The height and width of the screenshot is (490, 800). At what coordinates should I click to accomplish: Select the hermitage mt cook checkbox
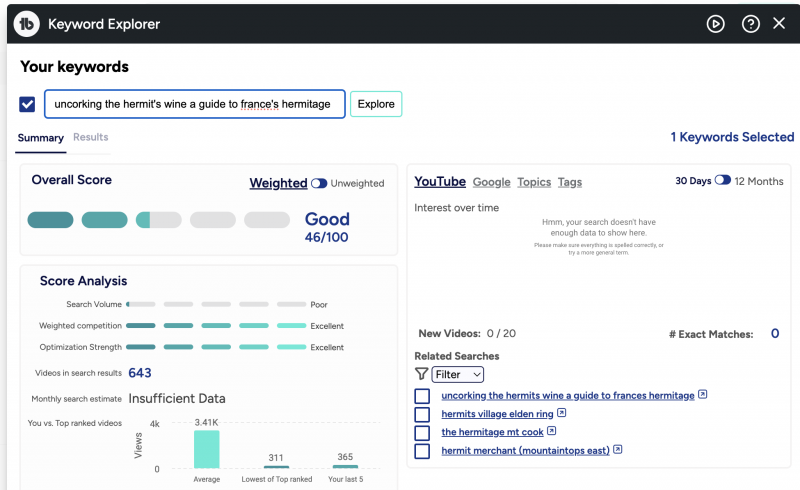(x=422, y=433)
